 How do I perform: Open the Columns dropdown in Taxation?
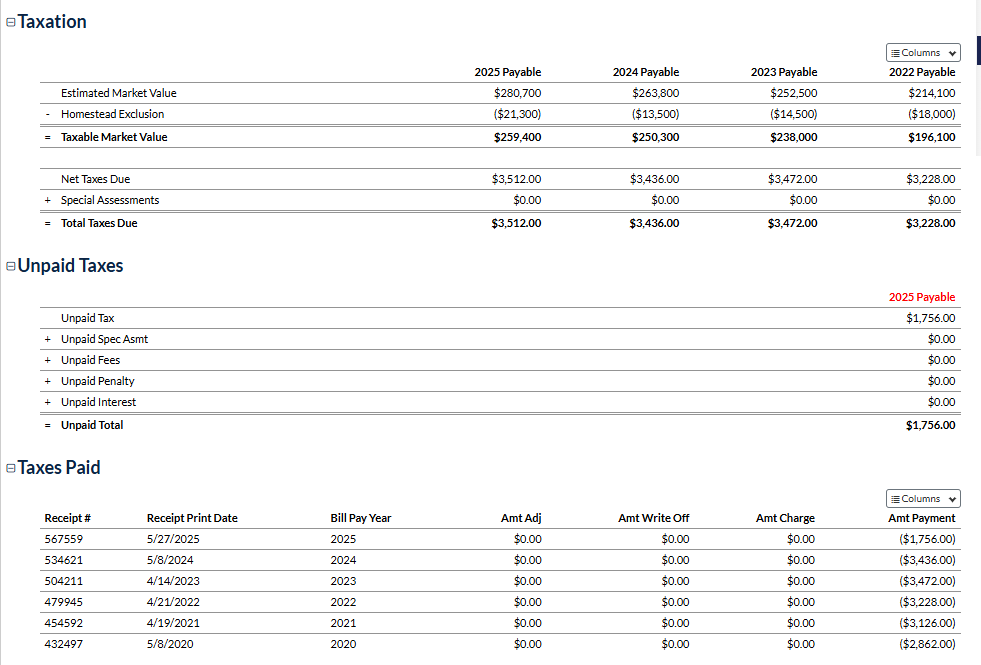[922, 53]
